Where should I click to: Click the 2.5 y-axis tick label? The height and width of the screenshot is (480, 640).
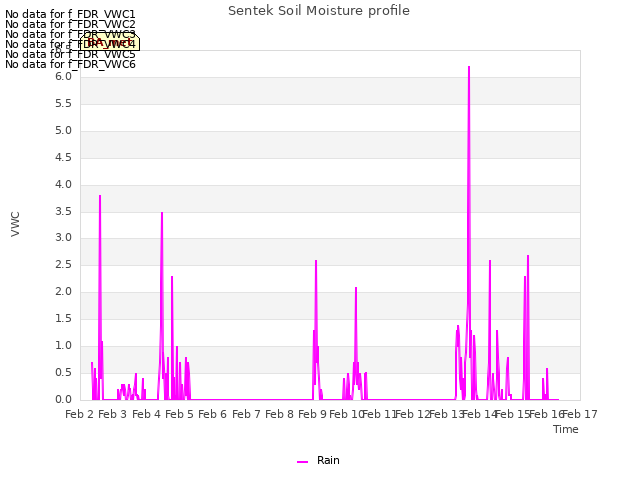[x=63, y=264]
